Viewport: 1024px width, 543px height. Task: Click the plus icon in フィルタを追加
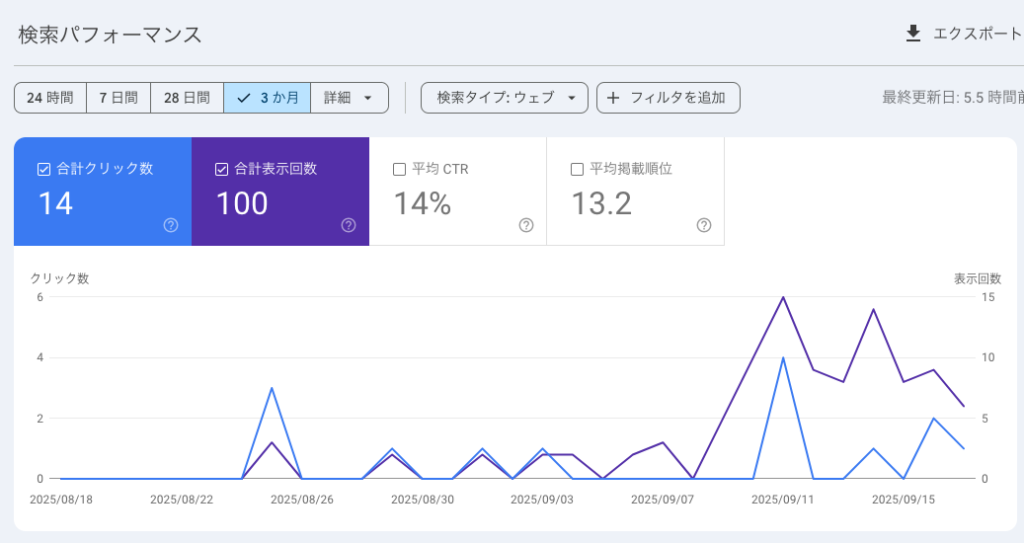(x=613, y=98)
